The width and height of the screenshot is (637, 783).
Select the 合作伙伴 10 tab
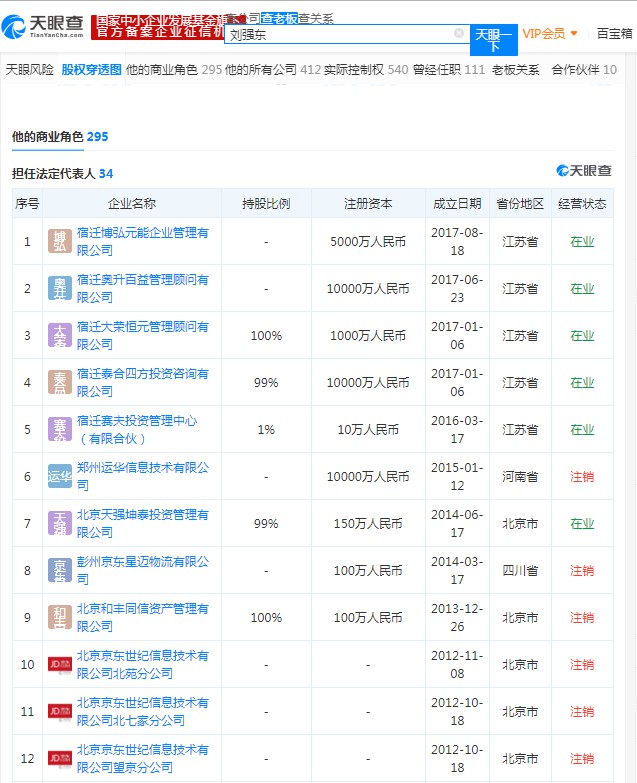pyautogui.click(x=584, y=69)
